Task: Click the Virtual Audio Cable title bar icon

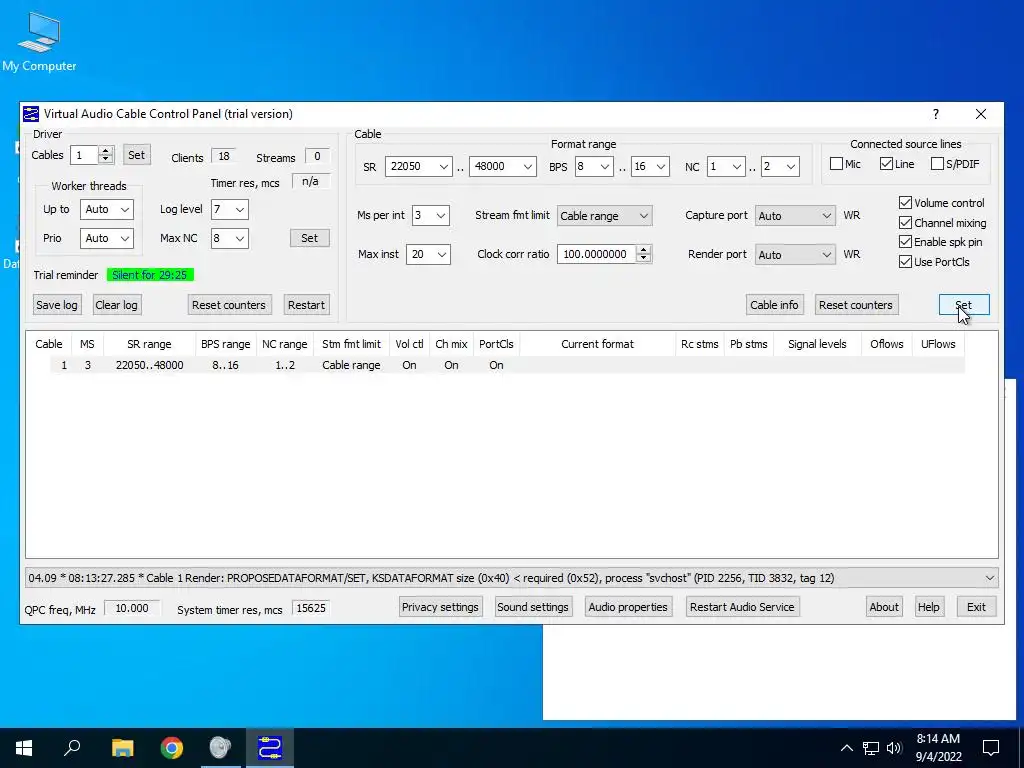Action: pyautogui.click(x=31, y=114)
